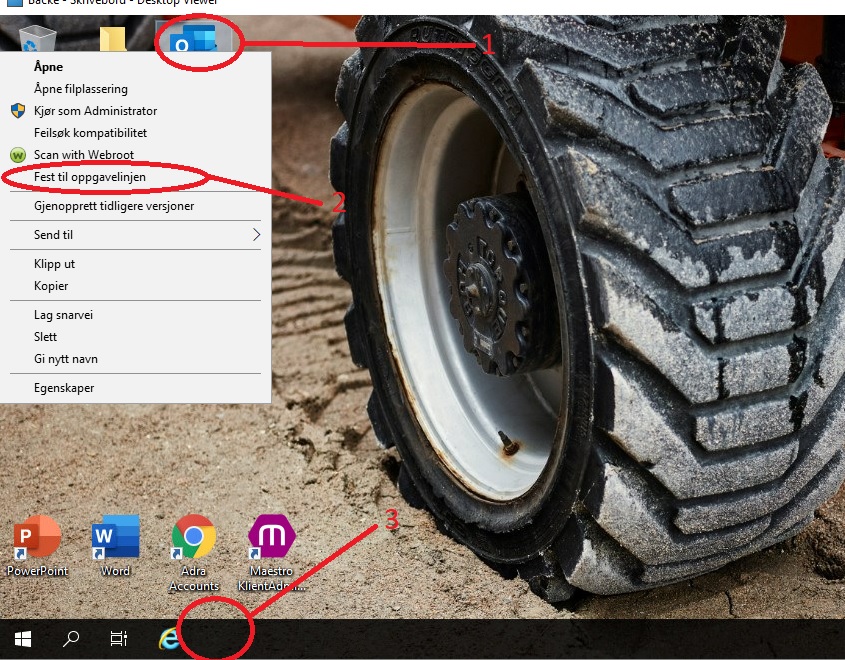Select Gi nytt navn

tap(135, 359)
